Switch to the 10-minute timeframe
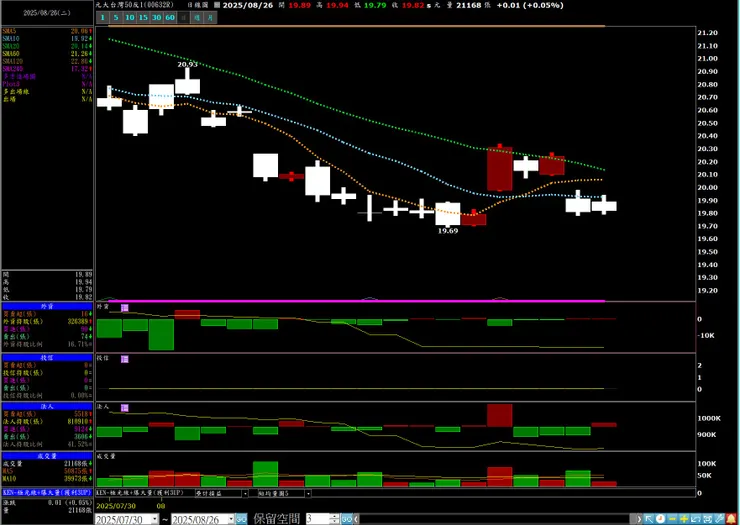740x525 pixels. (129, 17)
